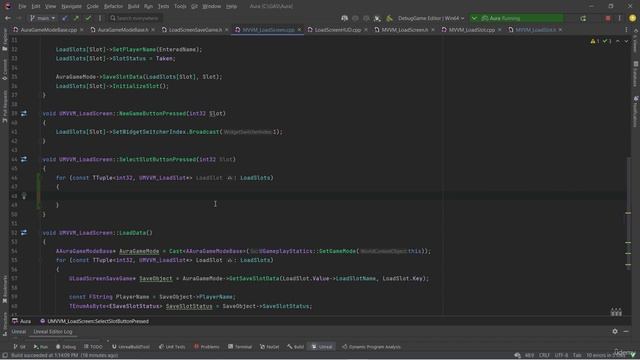Open the Problems tool window

click(x=207, y=347)
